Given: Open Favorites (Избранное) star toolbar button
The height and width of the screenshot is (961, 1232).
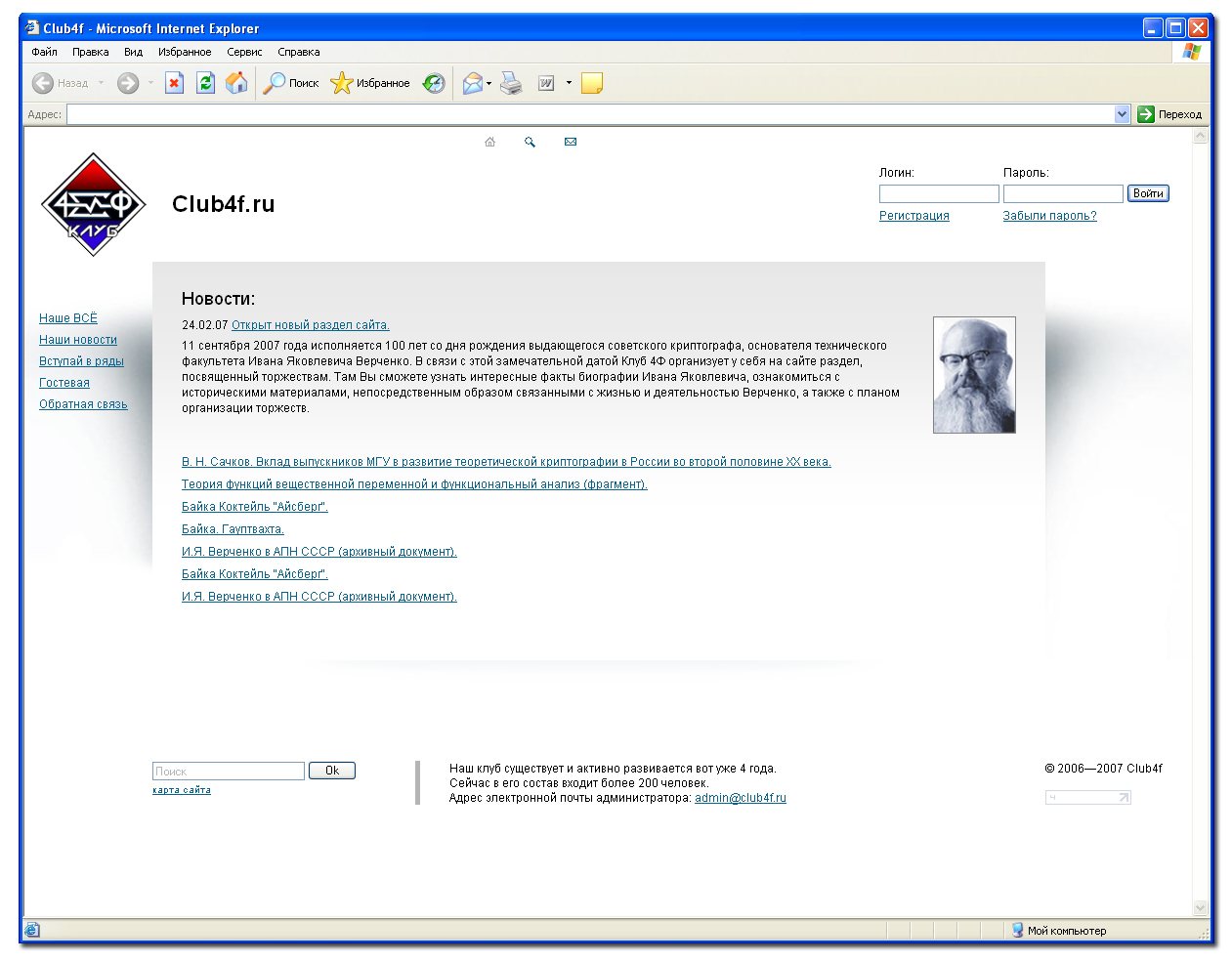Looking at the screenshot, I should (x=370, y=83).
